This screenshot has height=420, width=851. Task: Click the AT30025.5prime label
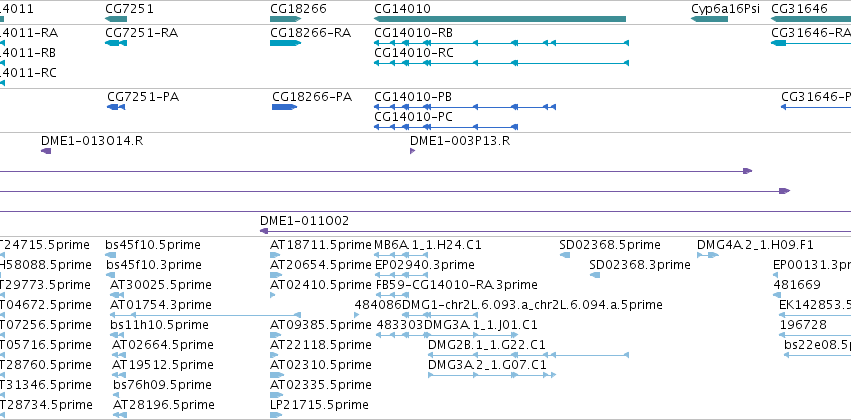click(x=161, y=285)
